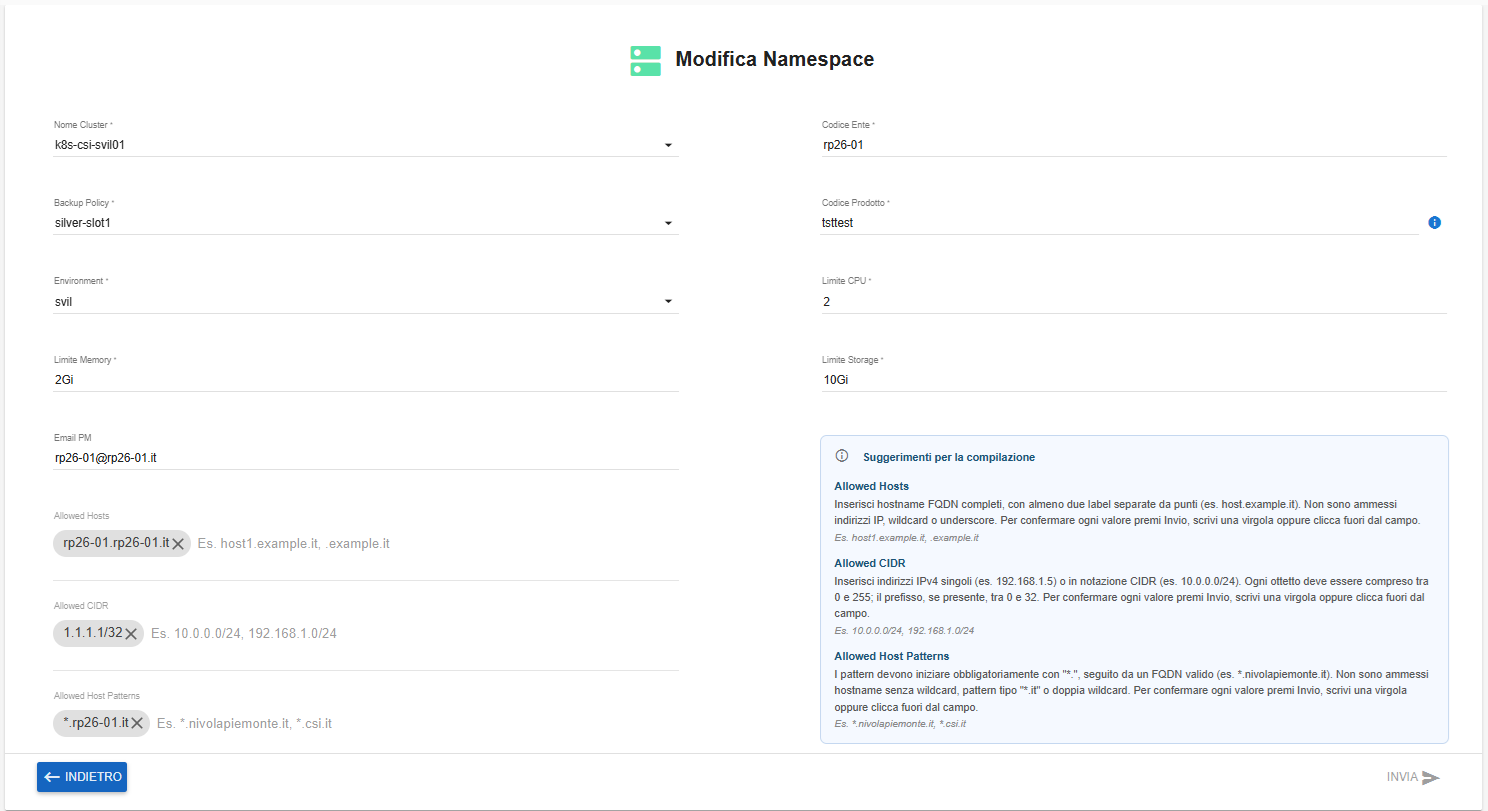The image size is (1488, 811).
Task: Click the Modifica Namespace title
Action: click(775, 59)
